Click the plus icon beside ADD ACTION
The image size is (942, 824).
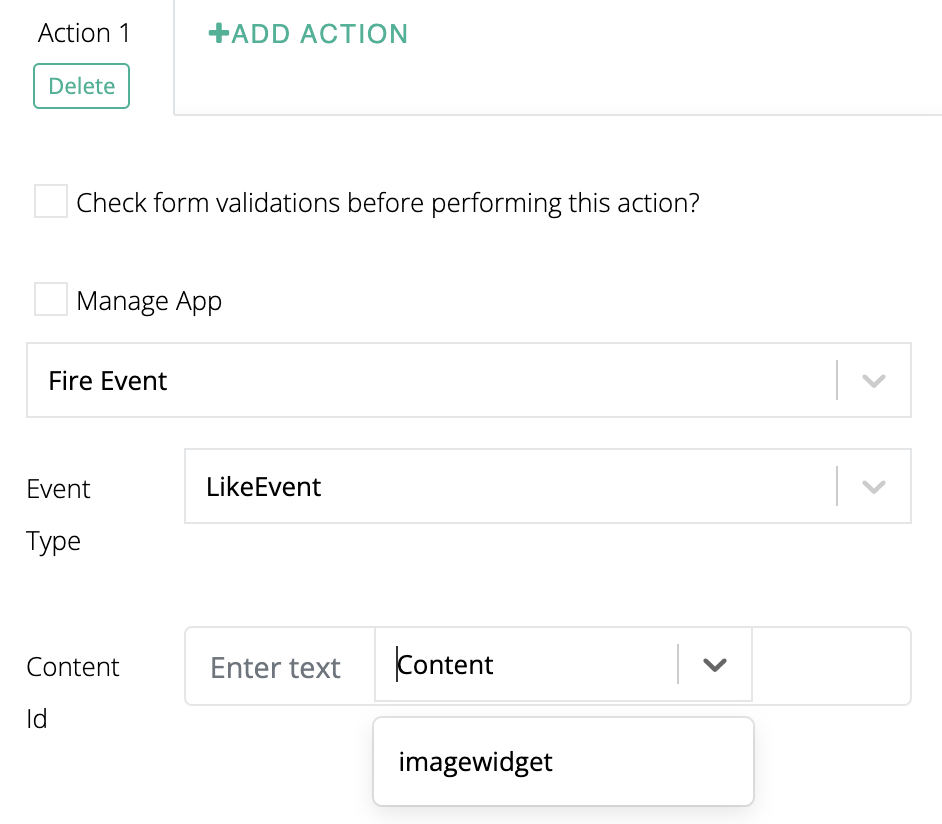coord(218,34)
